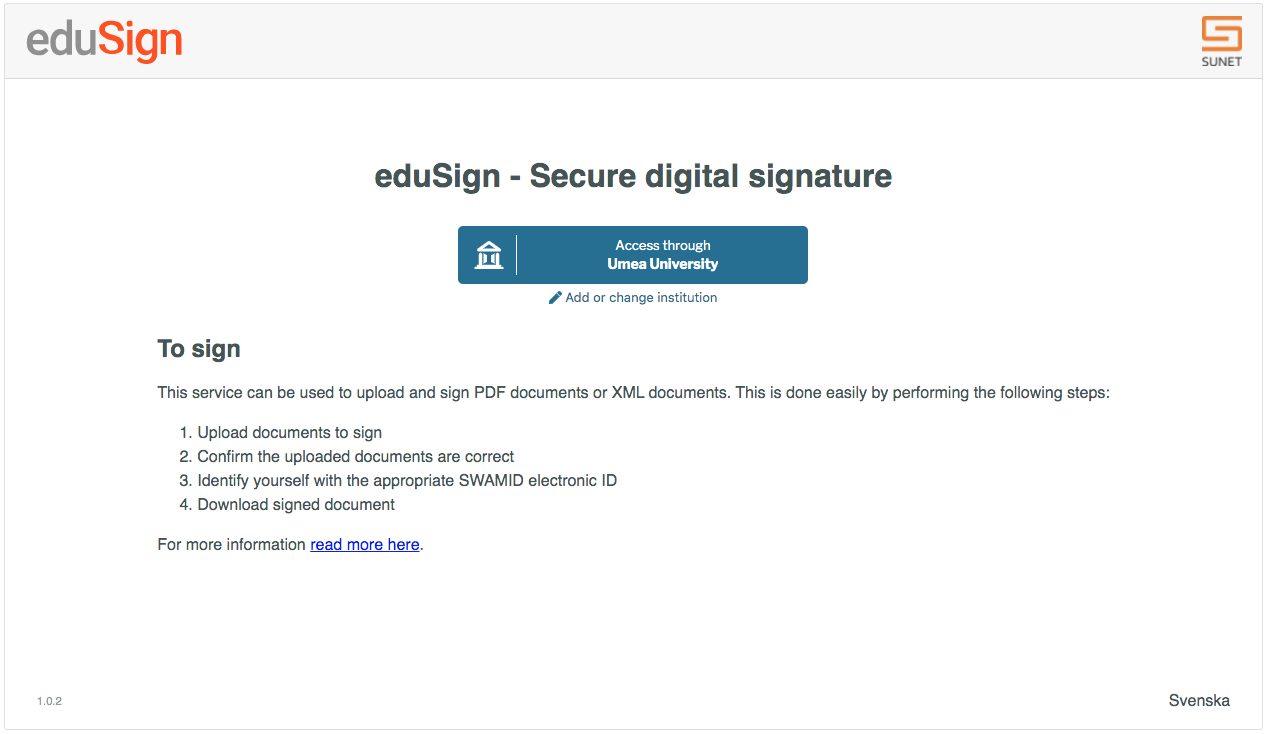Viewport: 1267px width, 734px height.
Task: Click the 'To sign' section heading
Action: (x=199, y=349)
